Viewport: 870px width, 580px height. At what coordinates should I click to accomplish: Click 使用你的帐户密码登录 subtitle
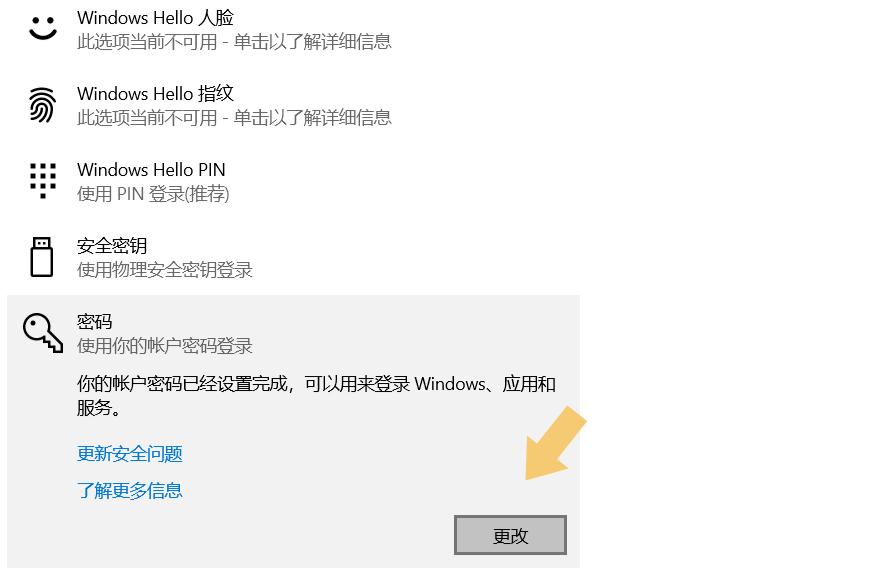coord(165,346)
